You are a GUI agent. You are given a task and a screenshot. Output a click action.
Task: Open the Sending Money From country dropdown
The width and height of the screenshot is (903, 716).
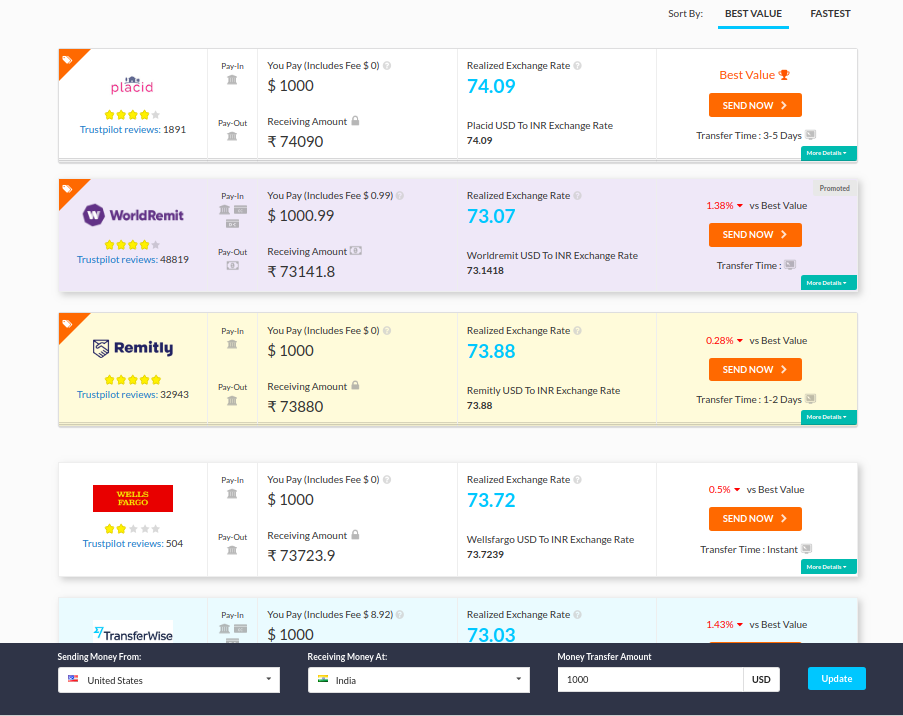[x=169, y=680]
